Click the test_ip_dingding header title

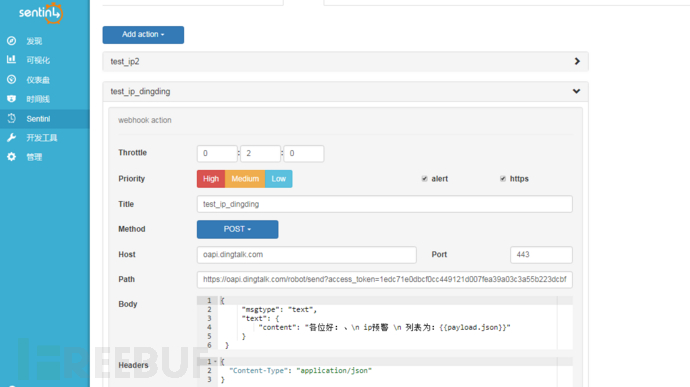140,91
